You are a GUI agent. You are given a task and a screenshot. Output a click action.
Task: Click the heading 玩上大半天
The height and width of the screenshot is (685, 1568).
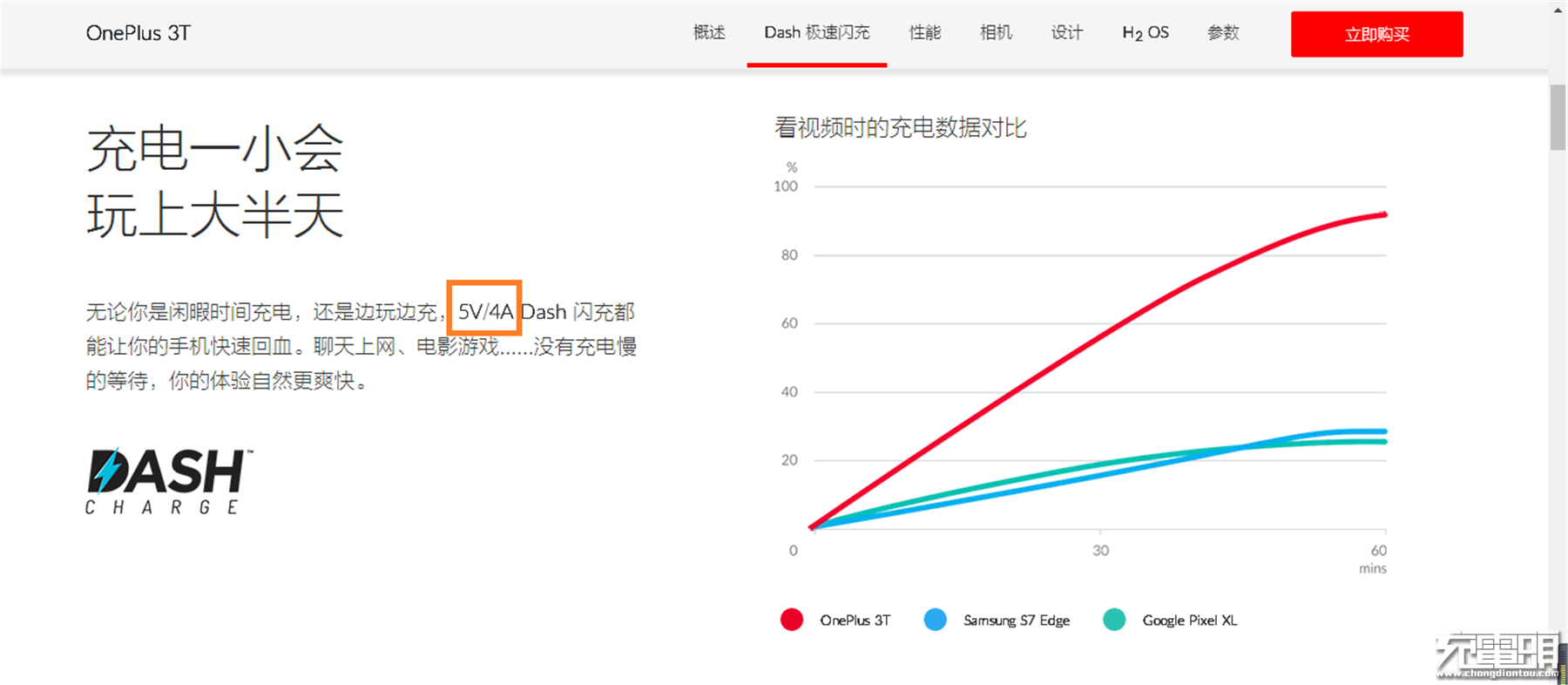tap(215, 214)
